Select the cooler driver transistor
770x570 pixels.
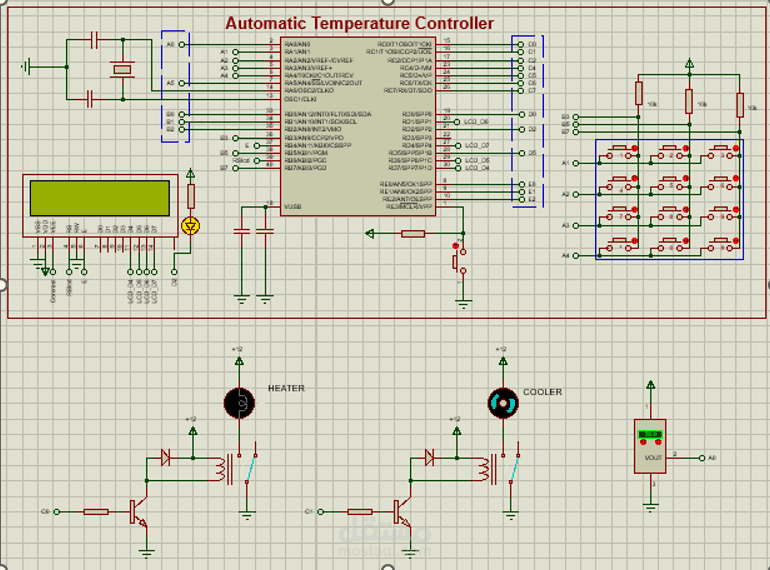(x=403, y=512)
